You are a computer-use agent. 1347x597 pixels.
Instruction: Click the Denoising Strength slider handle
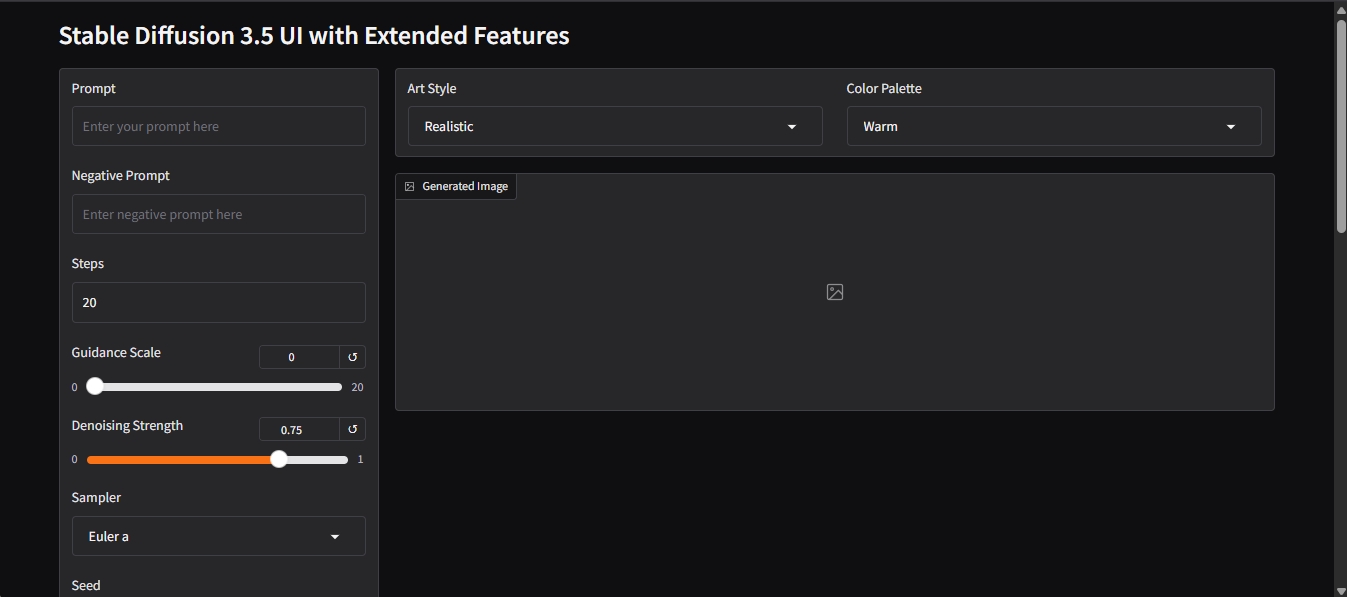(x=279, y=459)
